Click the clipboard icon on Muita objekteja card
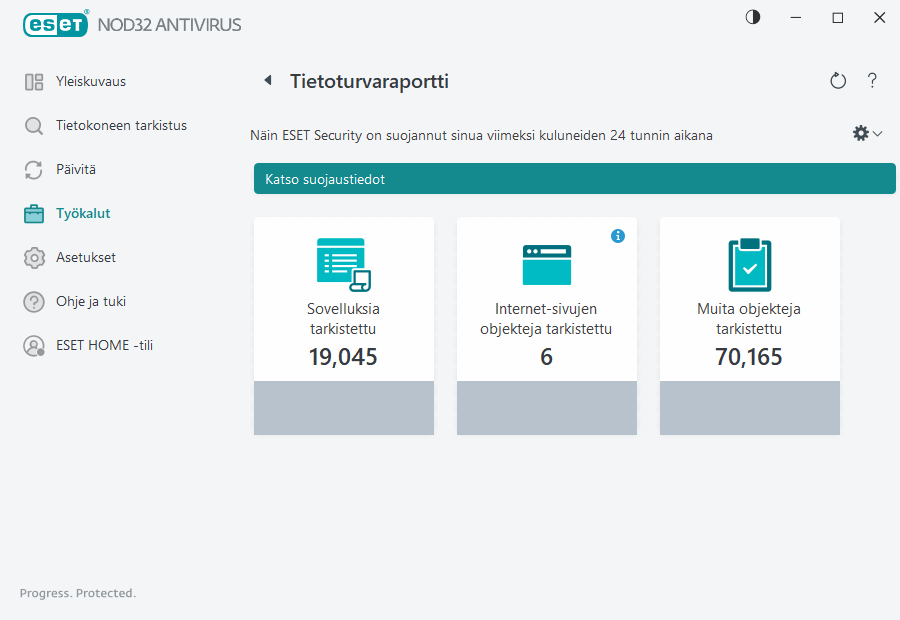 [x=749, y=263]
